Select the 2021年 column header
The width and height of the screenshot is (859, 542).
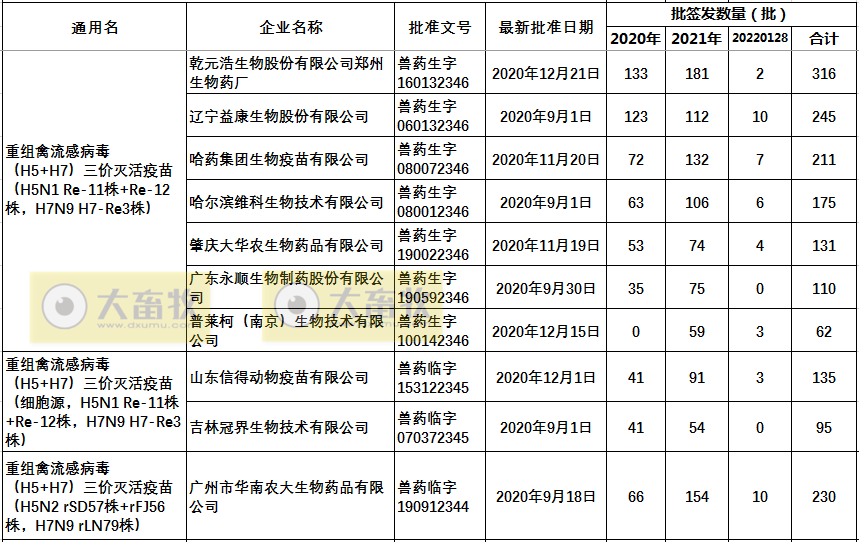coord(696,39)
